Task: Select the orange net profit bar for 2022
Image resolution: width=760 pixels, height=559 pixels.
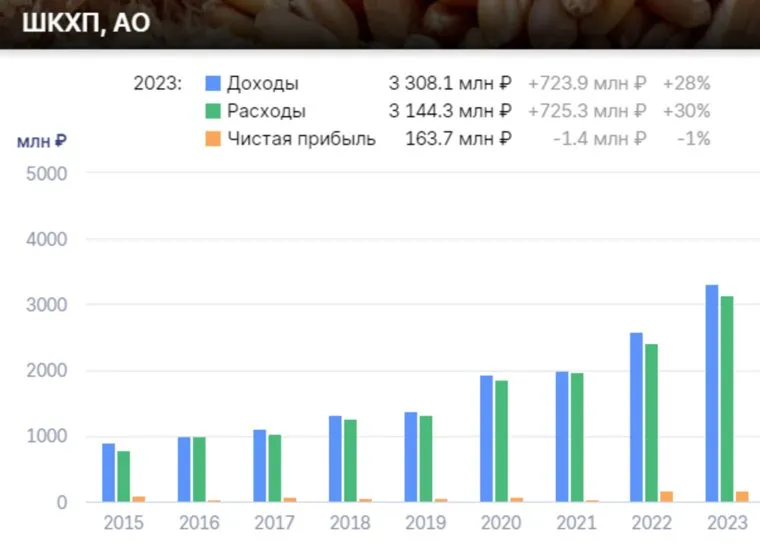Action: pos(666,496)
